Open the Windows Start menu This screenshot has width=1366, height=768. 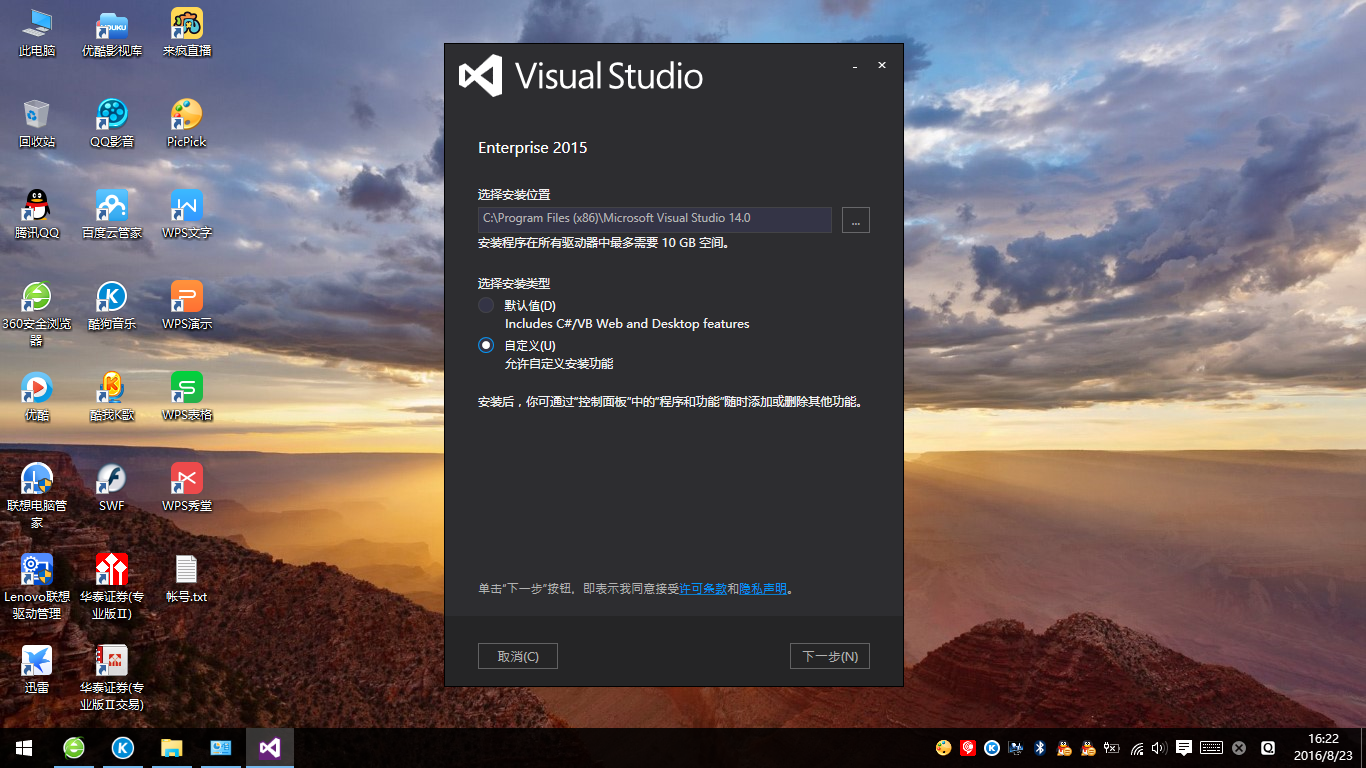(x=24, y=748)
